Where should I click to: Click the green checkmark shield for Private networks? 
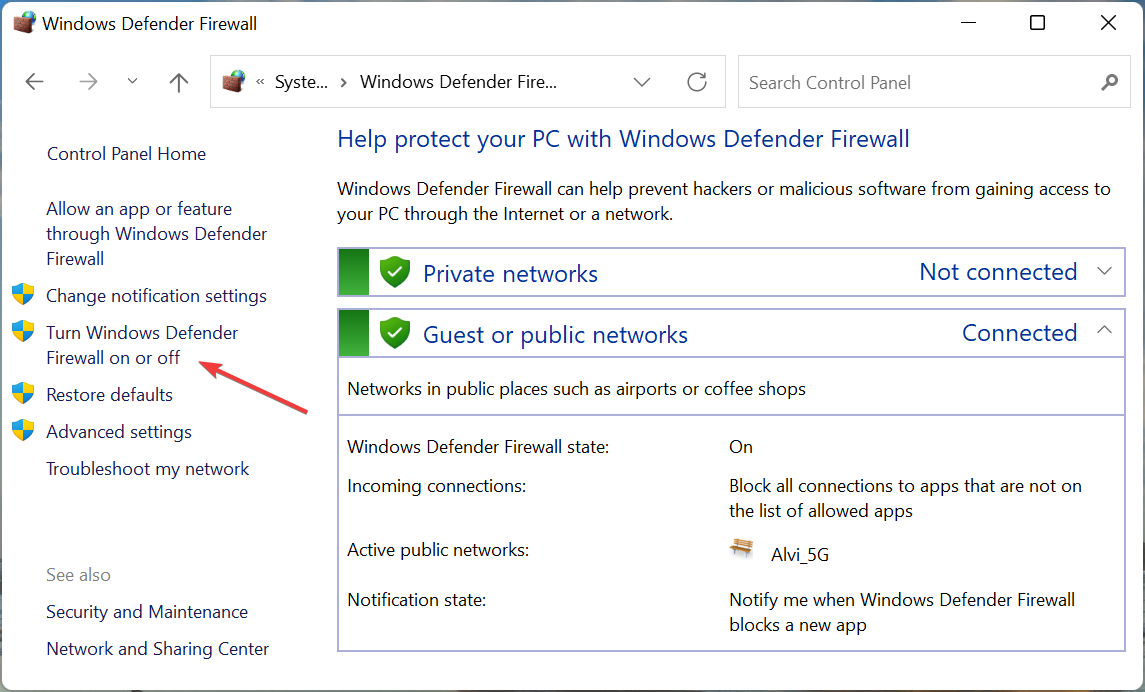pyautogui.click(x=394, y=271)
